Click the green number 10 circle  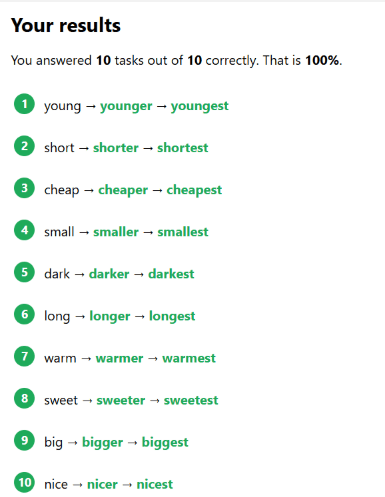pyautogui.click(x=24, y=482)
